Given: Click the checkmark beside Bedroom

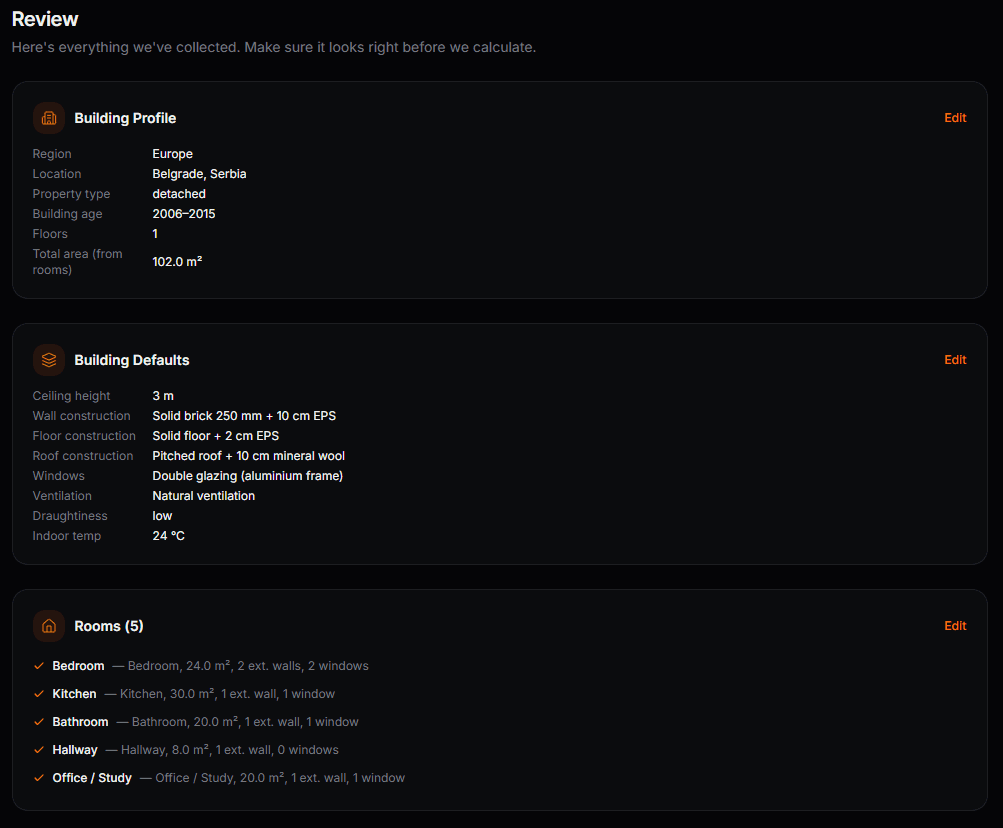Looking at the screenshot, I should (39, 666).
